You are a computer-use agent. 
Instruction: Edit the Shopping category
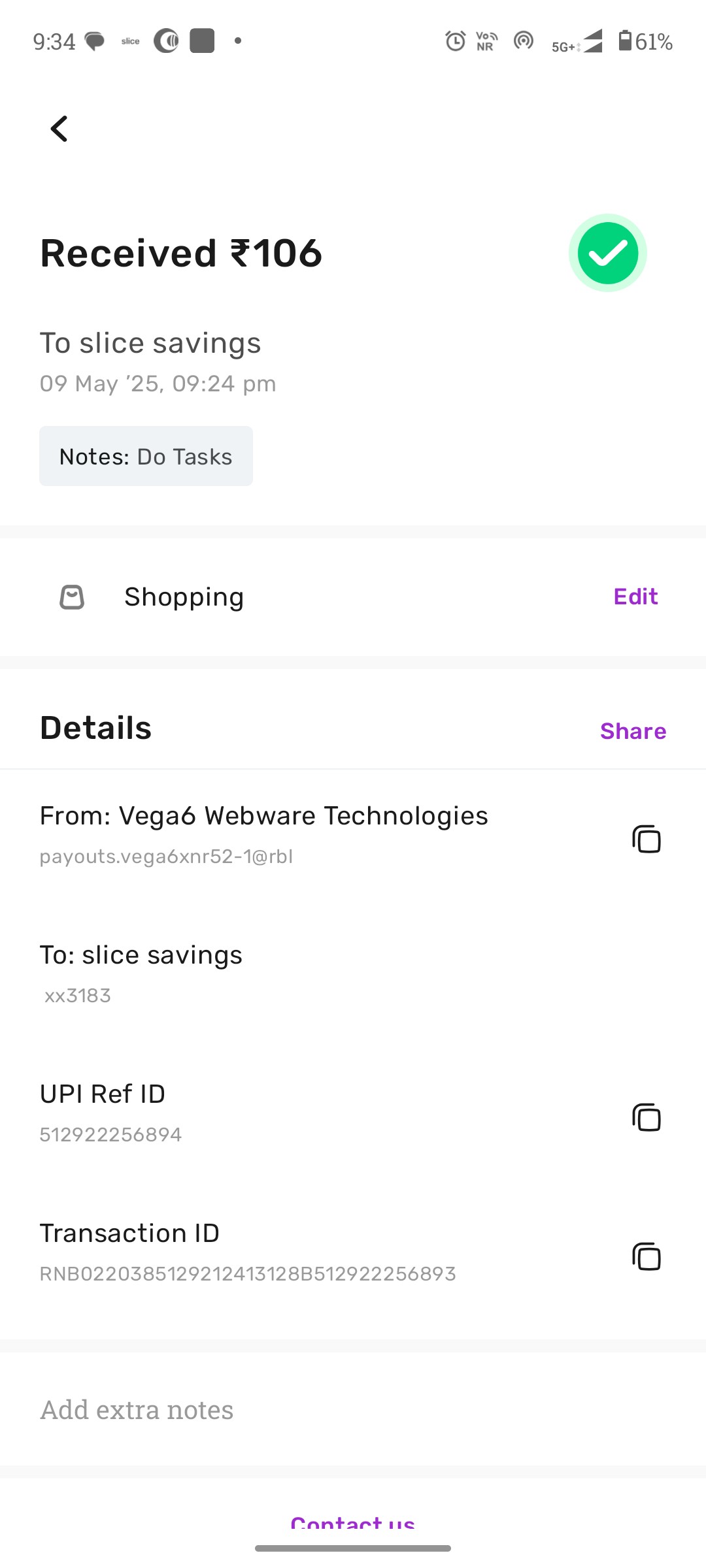tap(635, 596)
